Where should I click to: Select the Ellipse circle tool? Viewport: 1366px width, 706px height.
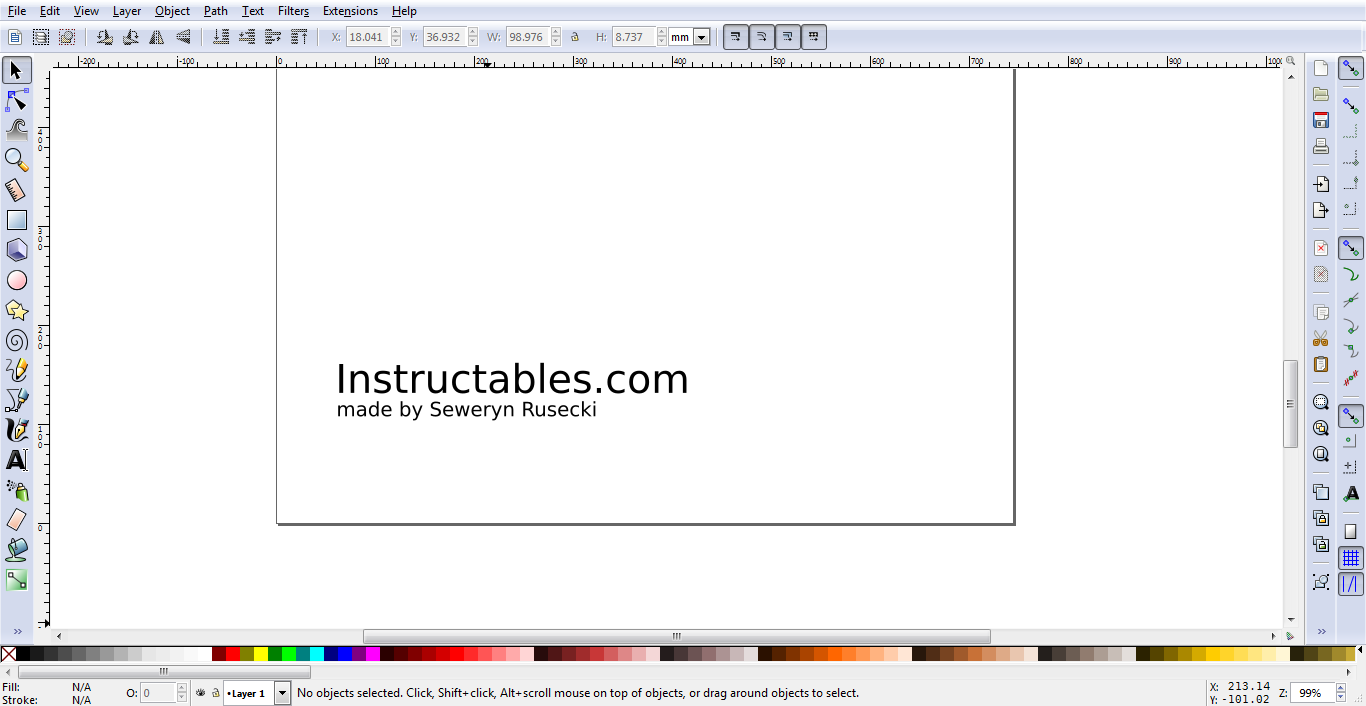click(17, 280)
